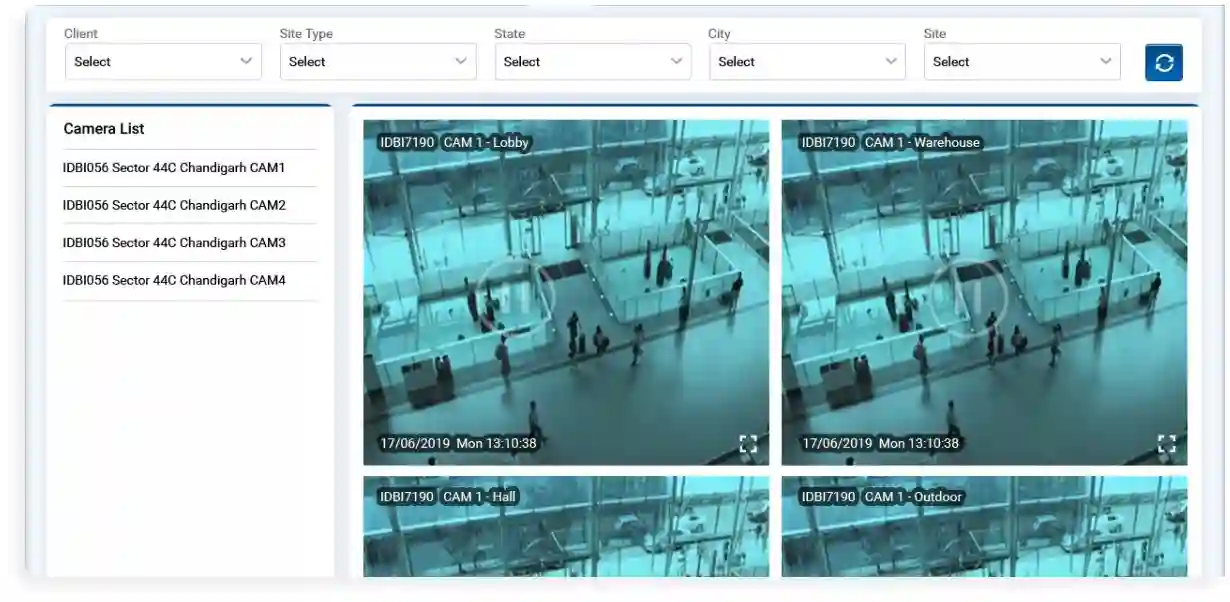Play the CAM 1 Warehouse video
The width and height of the screenshot is (1230, 602).
968,297
